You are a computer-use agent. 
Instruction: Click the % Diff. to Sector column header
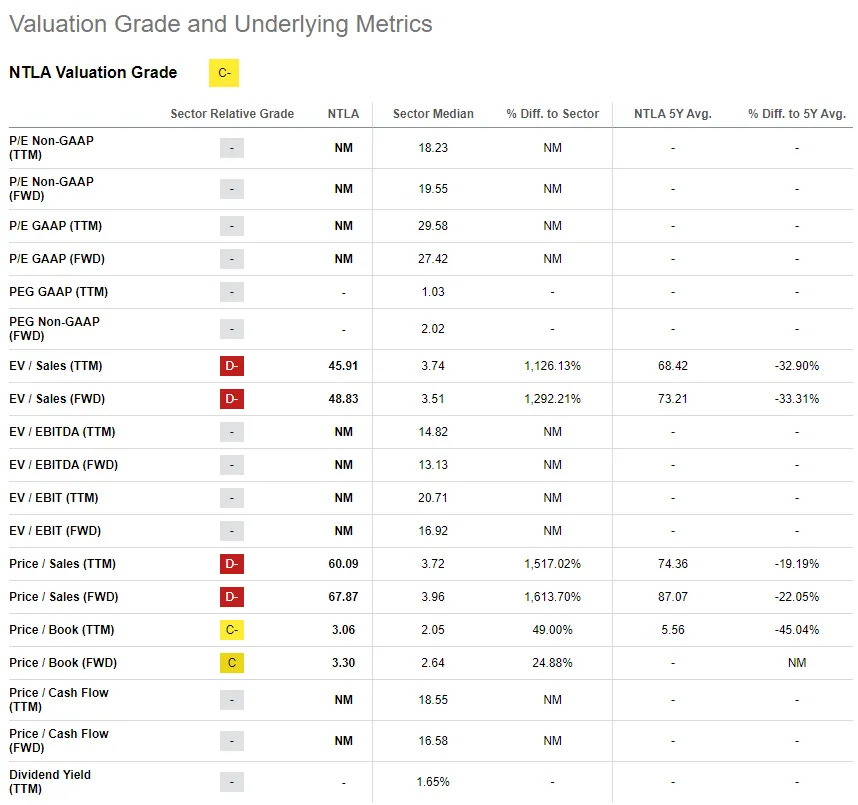click(553, 114)
